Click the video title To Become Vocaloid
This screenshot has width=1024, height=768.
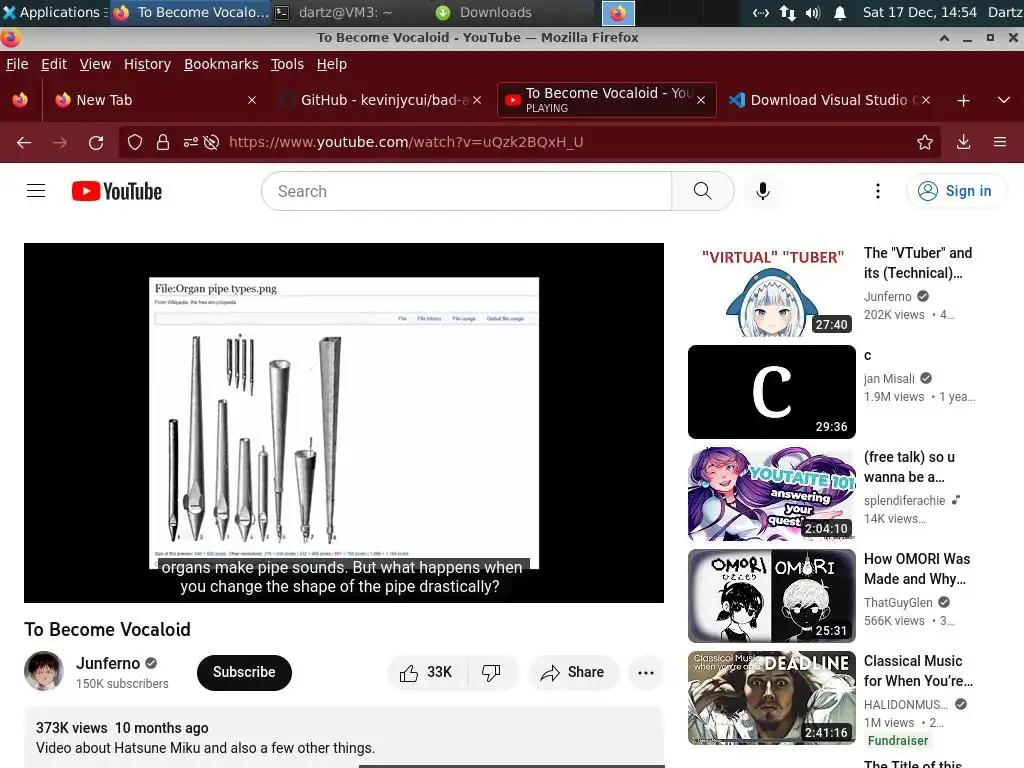pos(107,630)
